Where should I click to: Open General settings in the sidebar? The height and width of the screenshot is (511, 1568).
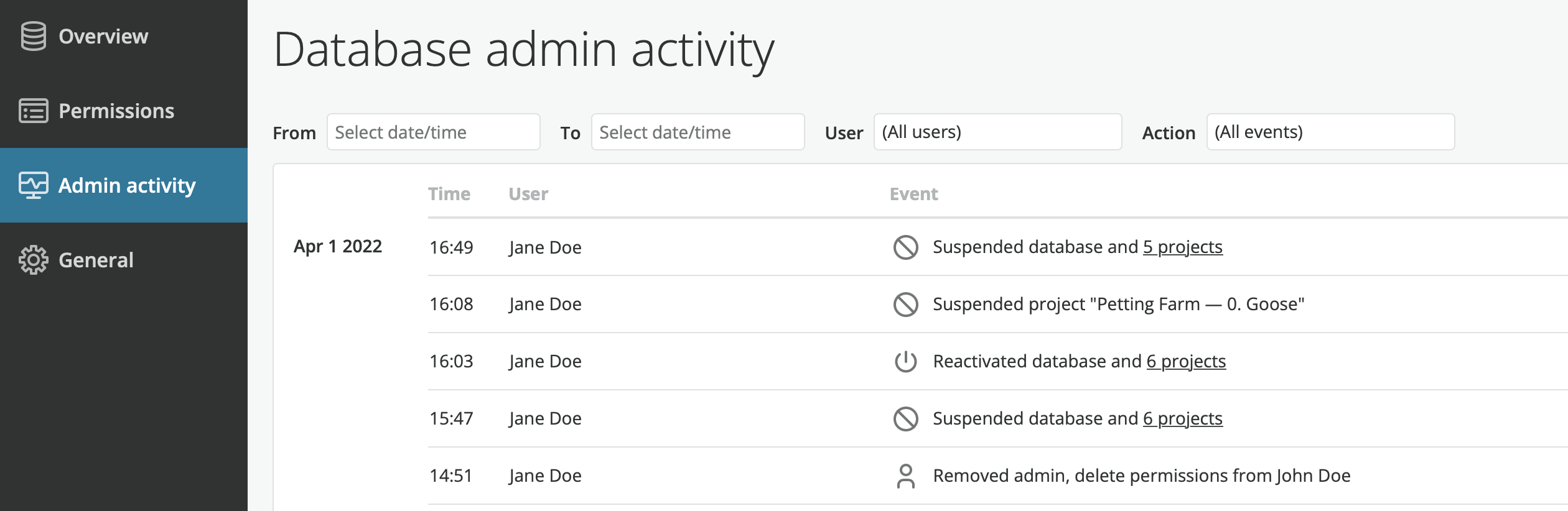click(124, 260)
